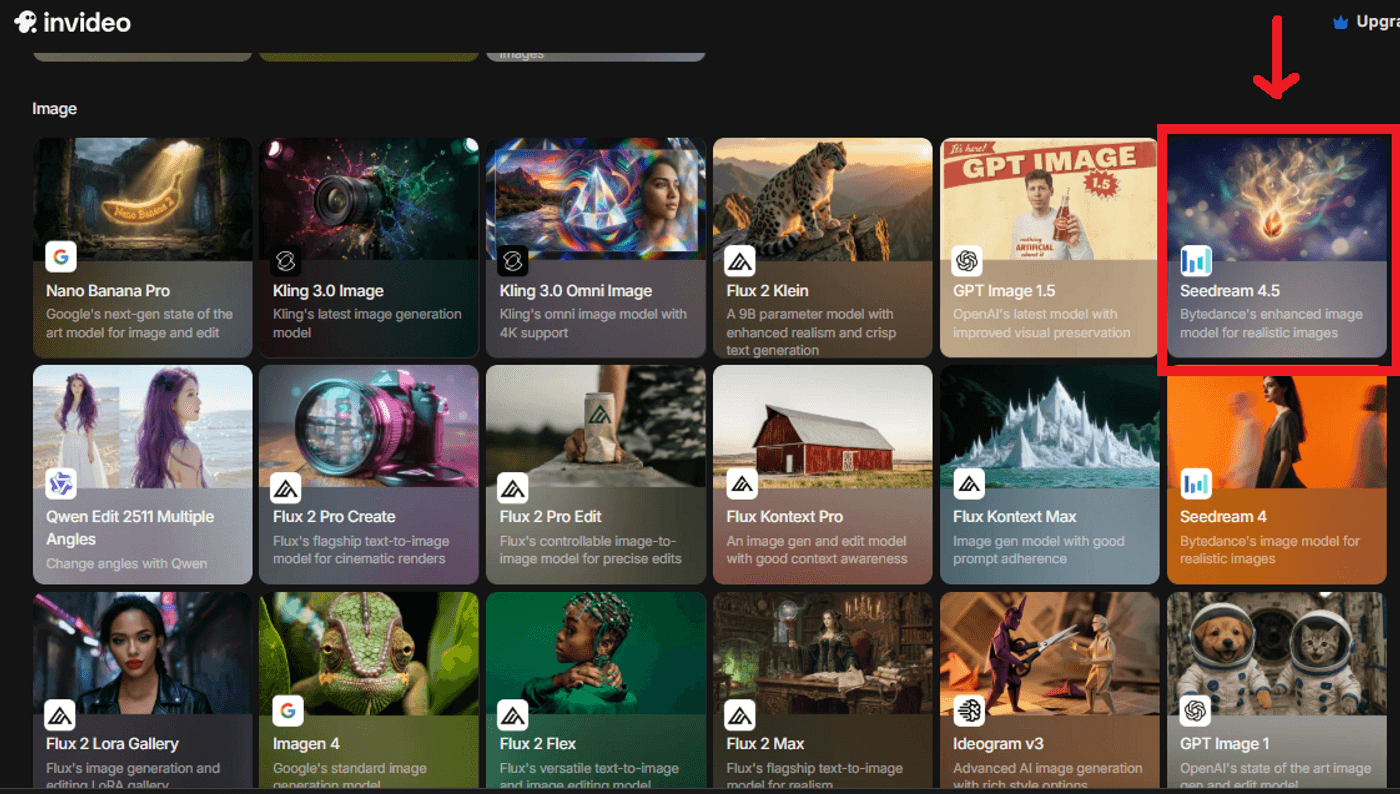Select the Flux 2 Flex model thumbnail

pyautogui.click(x=595, y=650)
